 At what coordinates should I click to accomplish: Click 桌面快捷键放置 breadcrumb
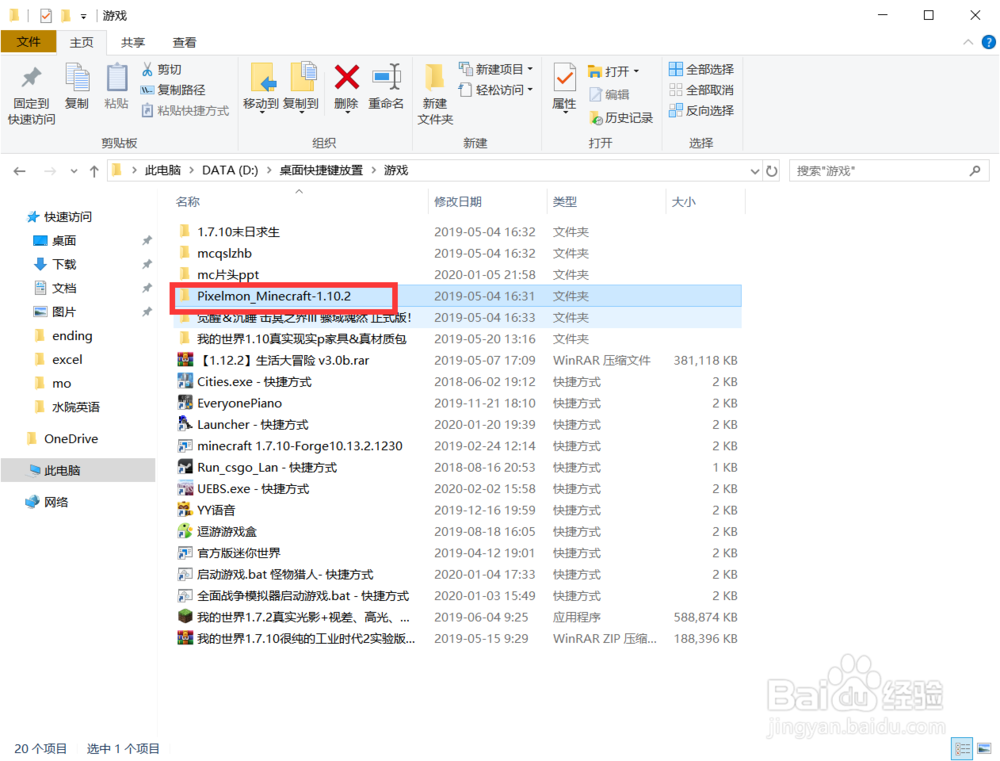coord(321,170)
